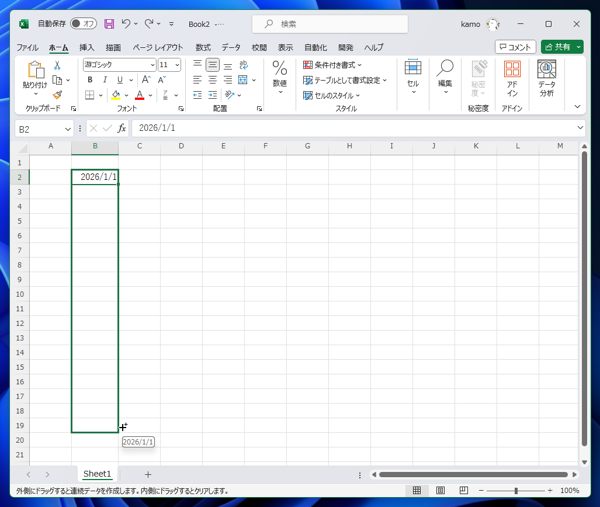Open the font name dropdown
Viewport: 600px width, 507px height.
[153, 65]
